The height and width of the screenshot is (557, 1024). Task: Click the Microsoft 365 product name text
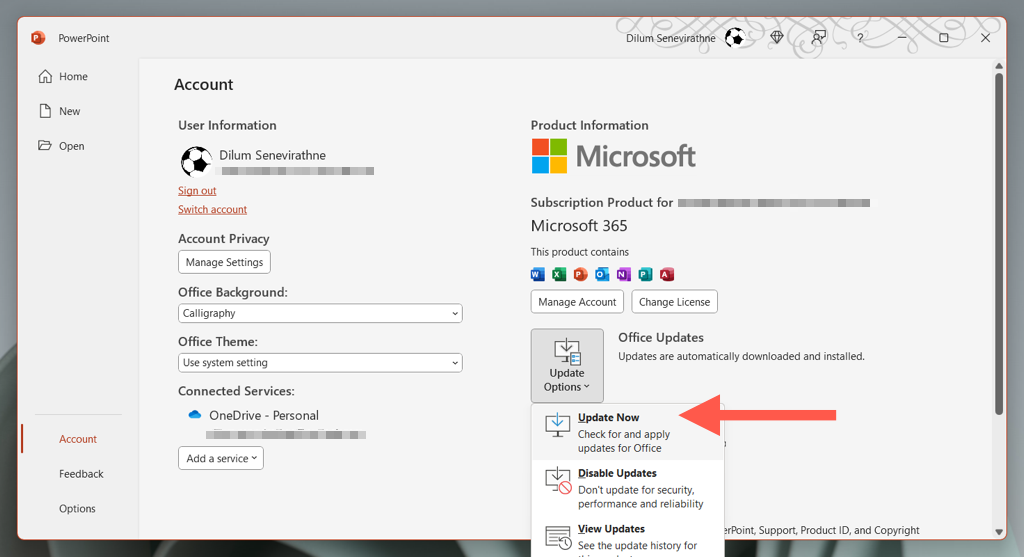click(x=579, y=226)
